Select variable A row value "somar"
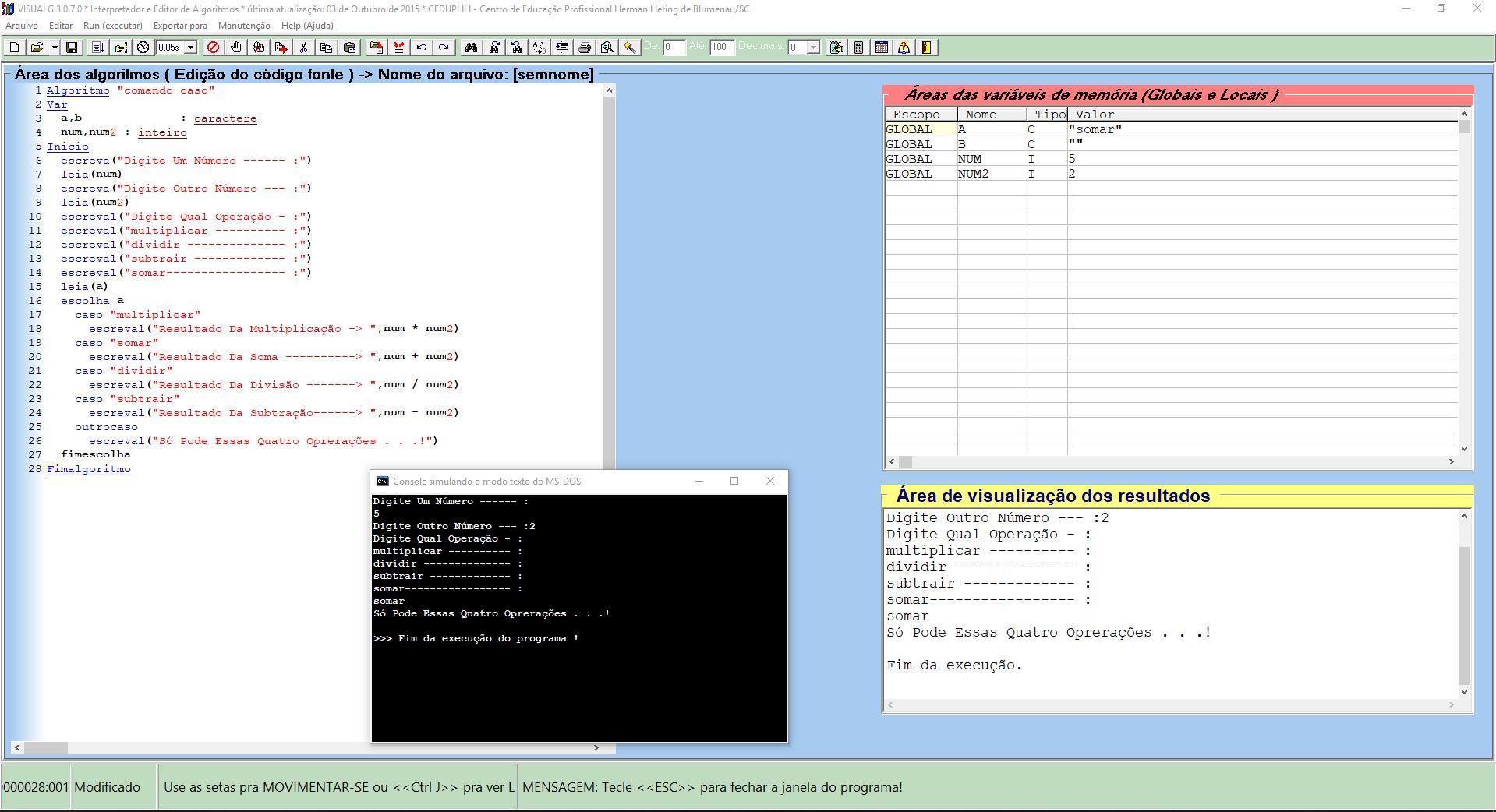1496x812 pixels. click(1262, 129)
